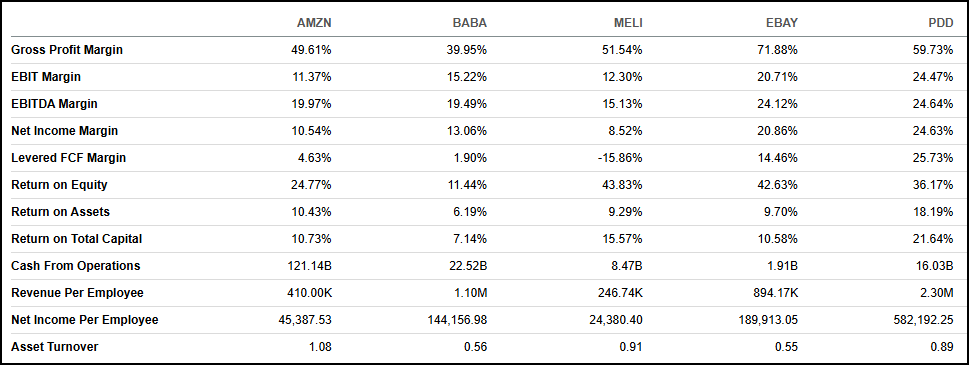Select the Net Income Margin label
Screen dimensions: 969x365
pyautogui.click(x=64, y=131)
